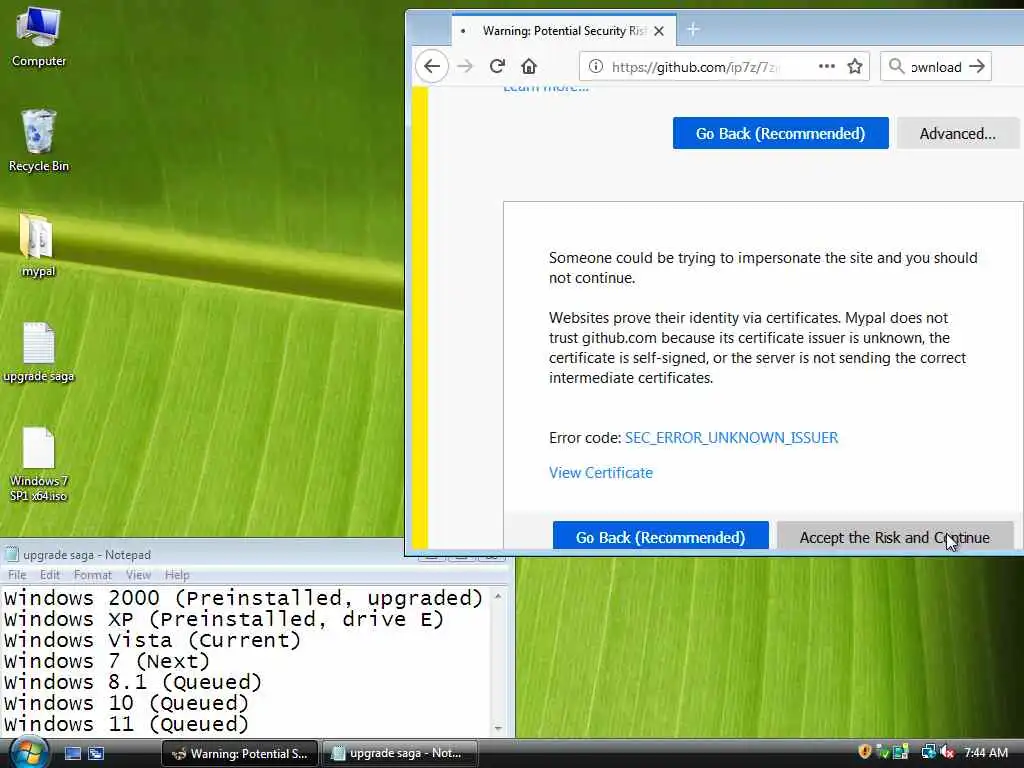Open the Windows Start orb
The image size is (1024, 768).
[x=29, y=752]
